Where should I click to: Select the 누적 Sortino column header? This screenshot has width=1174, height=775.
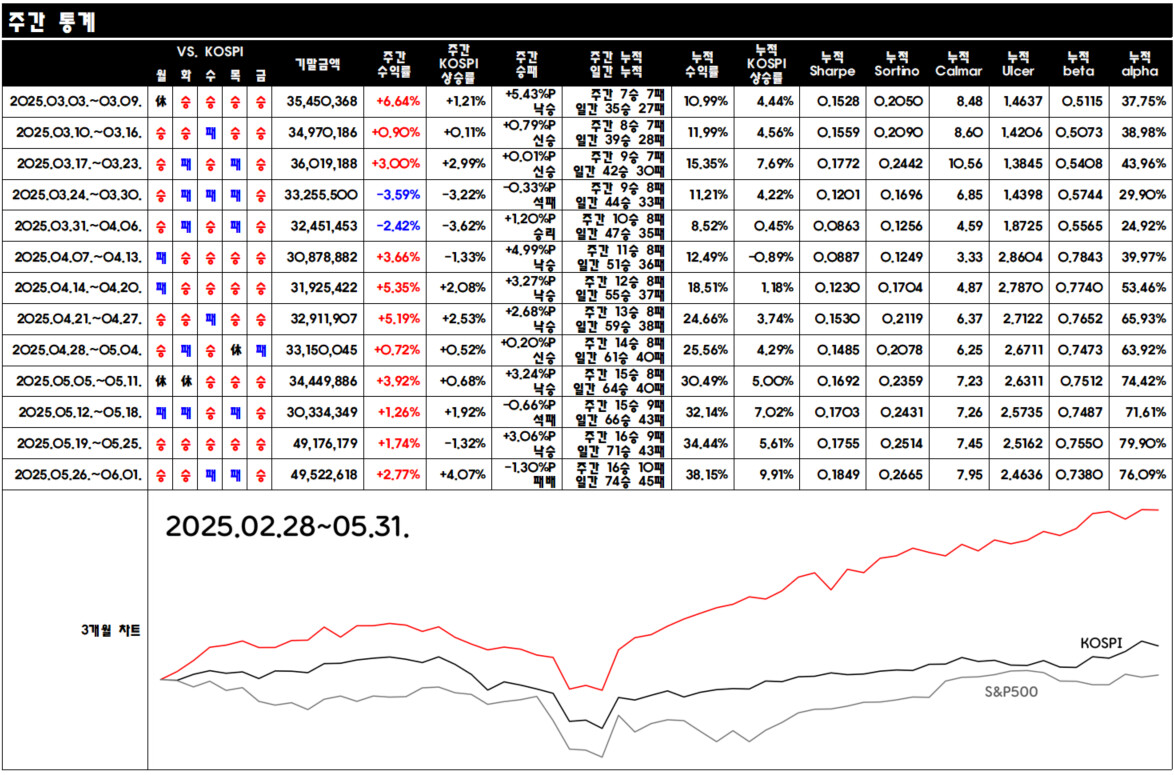pos(896,64)
